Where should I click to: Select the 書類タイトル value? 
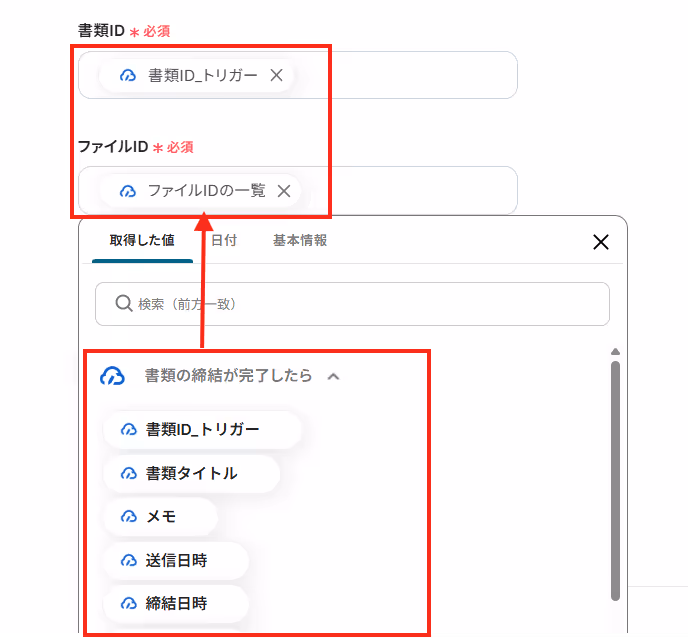pyautogui.click(x=191, y=473)
